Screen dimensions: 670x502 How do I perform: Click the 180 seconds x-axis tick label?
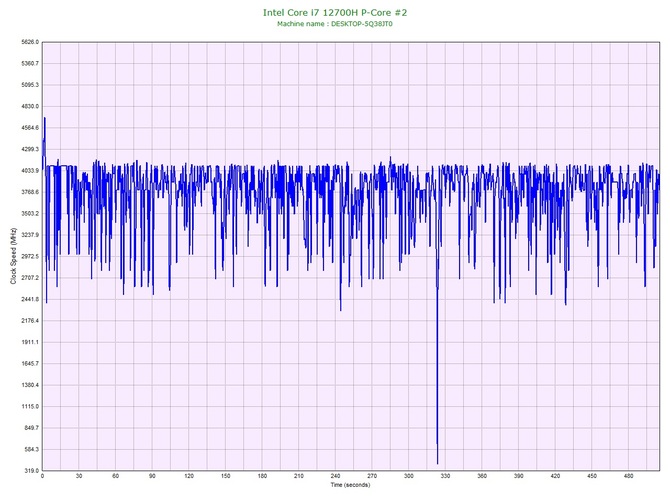(x=262, y=476)
